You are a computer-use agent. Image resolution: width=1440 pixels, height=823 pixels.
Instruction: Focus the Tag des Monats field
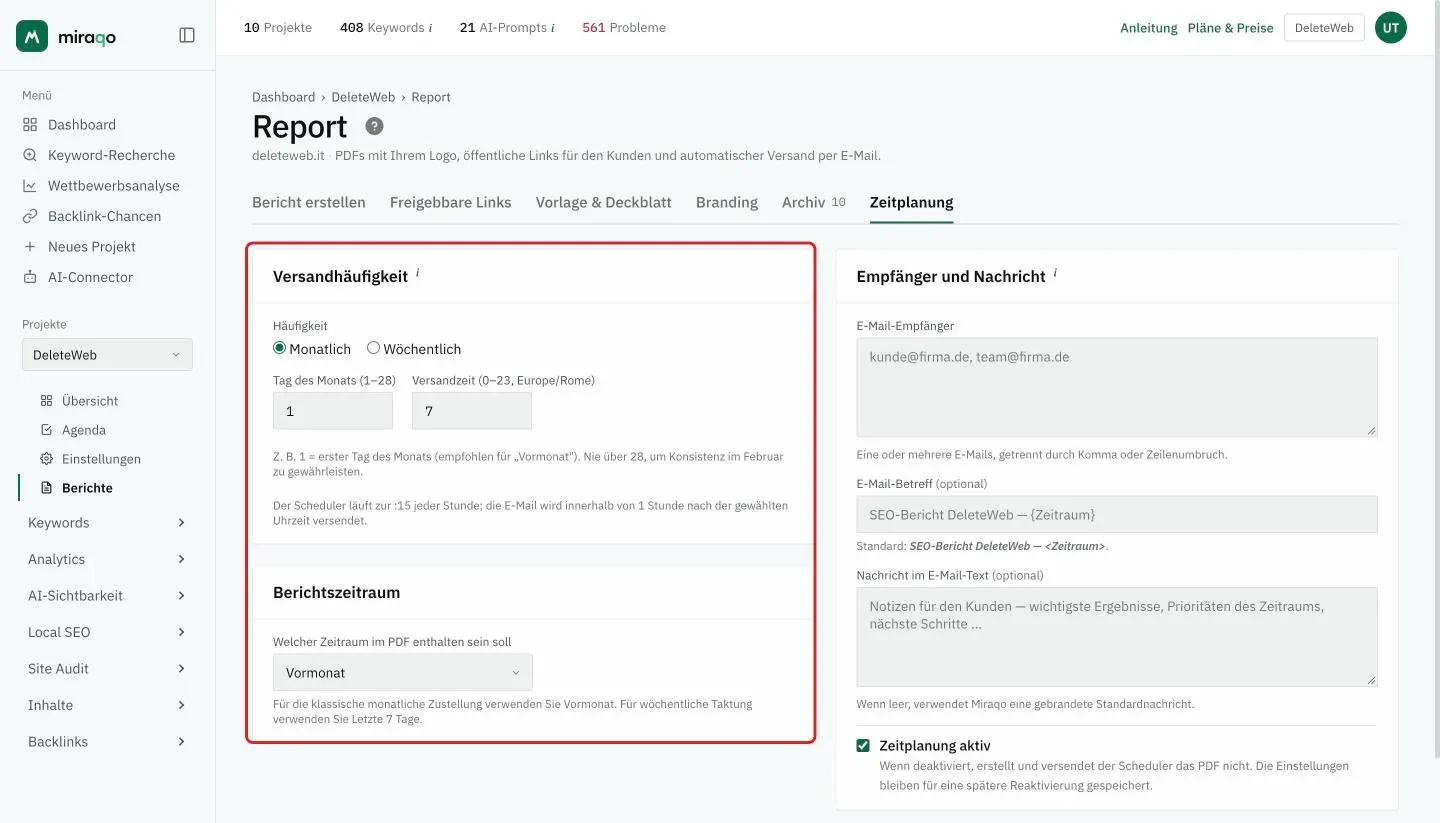click(x=333, y=411)
